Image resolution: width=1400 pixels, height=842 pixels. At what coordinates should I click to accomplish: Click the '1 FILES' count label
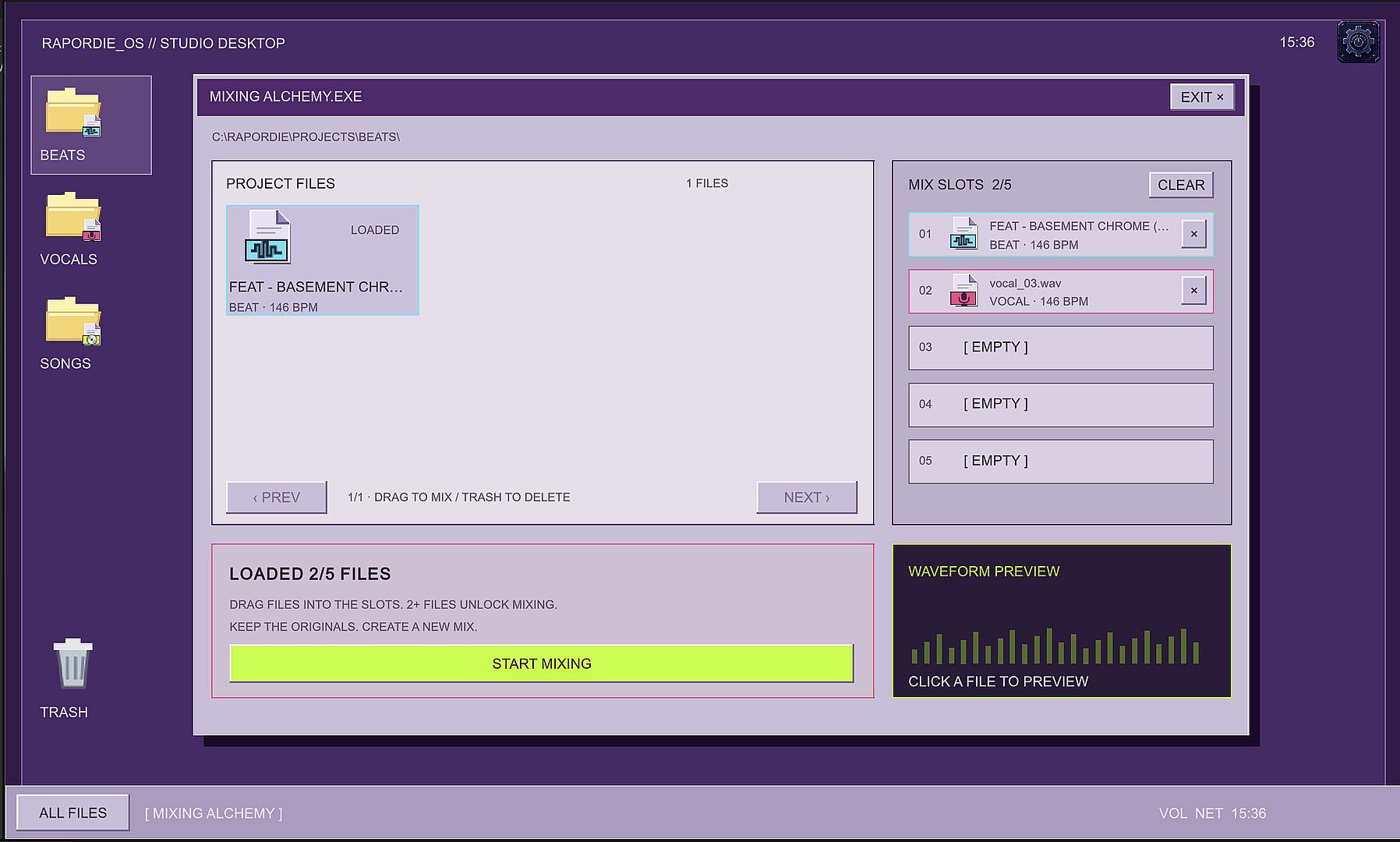[x=707, y=183]
